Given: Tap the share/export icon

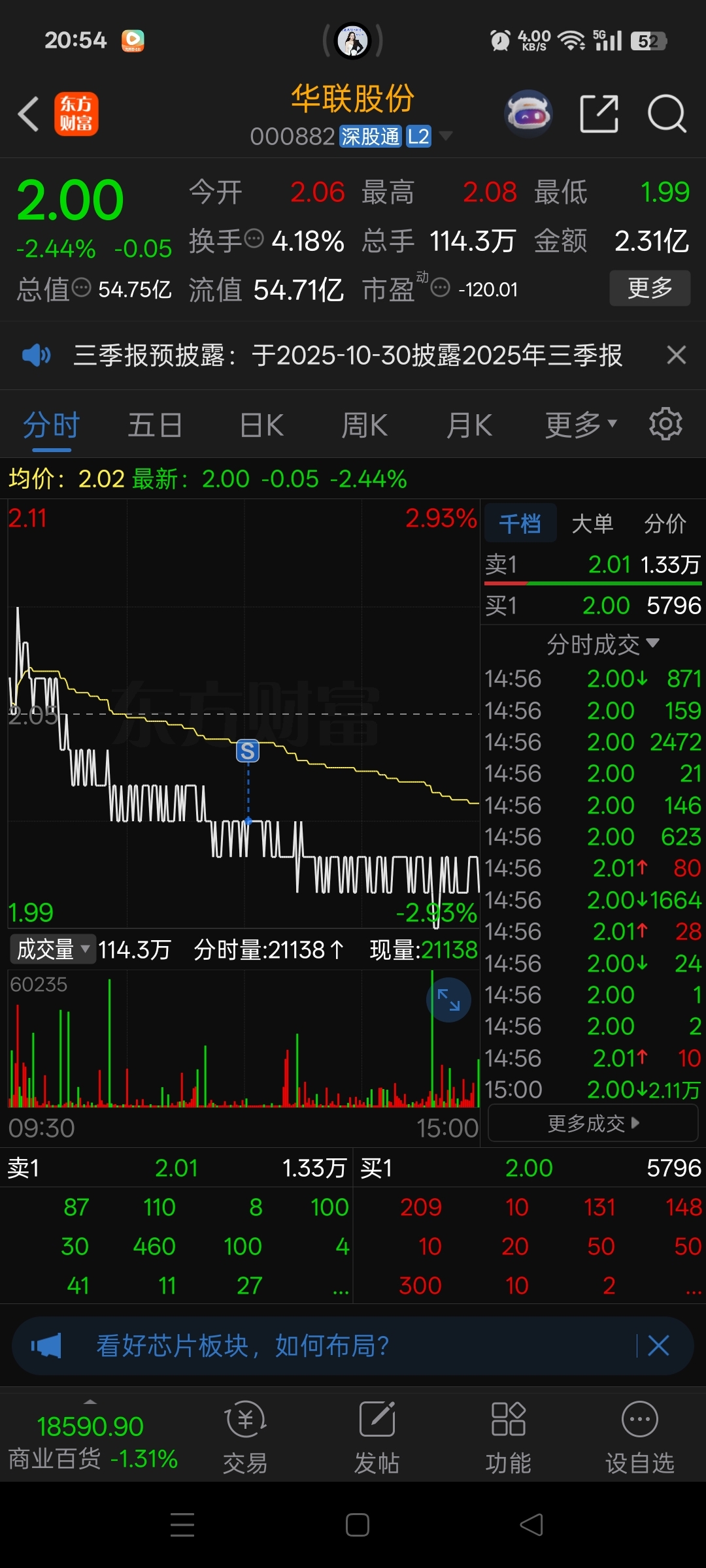Looking at the screenshot, I should [599, 114].
